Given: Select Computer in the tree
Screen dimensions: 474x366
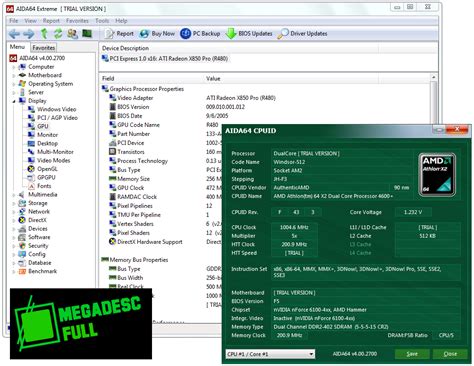Looking at the screenshot, I should click(37, 67).
